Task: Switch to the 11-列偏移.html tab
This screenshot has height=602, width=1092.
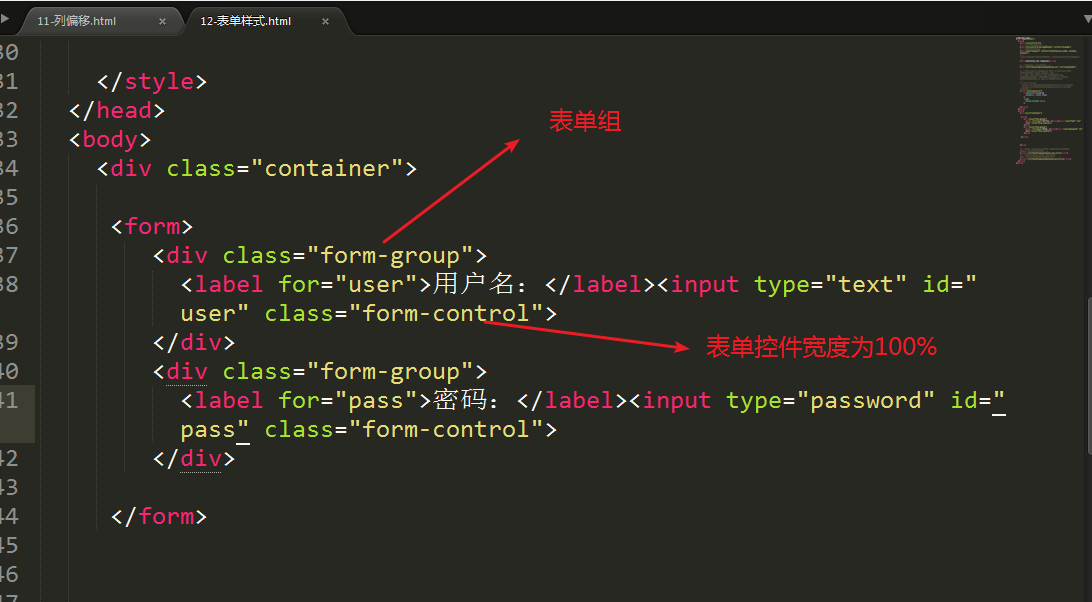Action: point(77,22)
